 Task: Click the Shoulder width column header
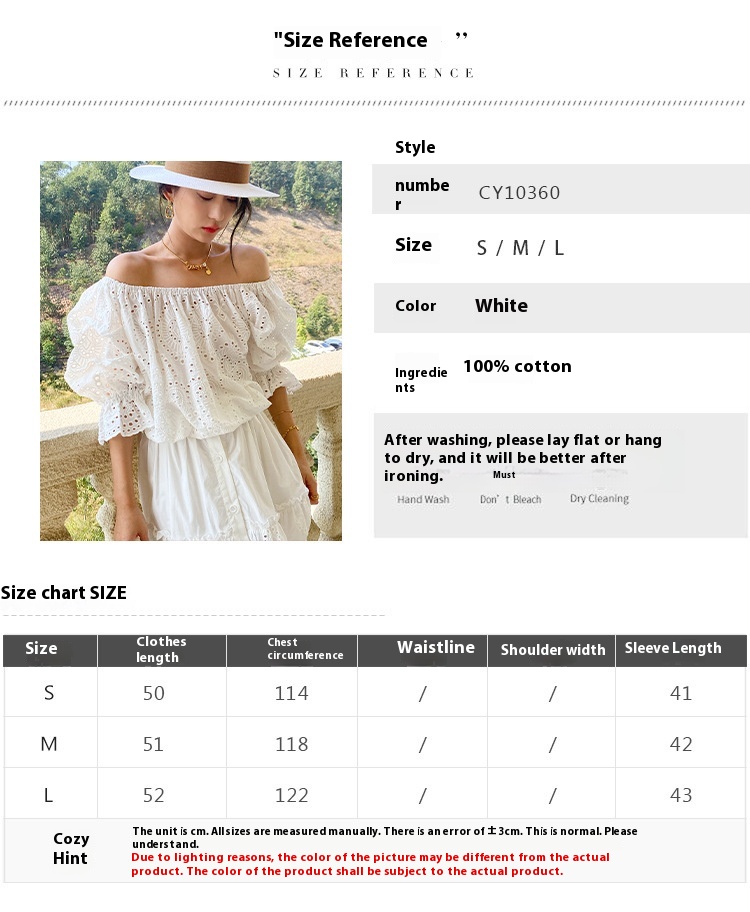tap(553, 650)
